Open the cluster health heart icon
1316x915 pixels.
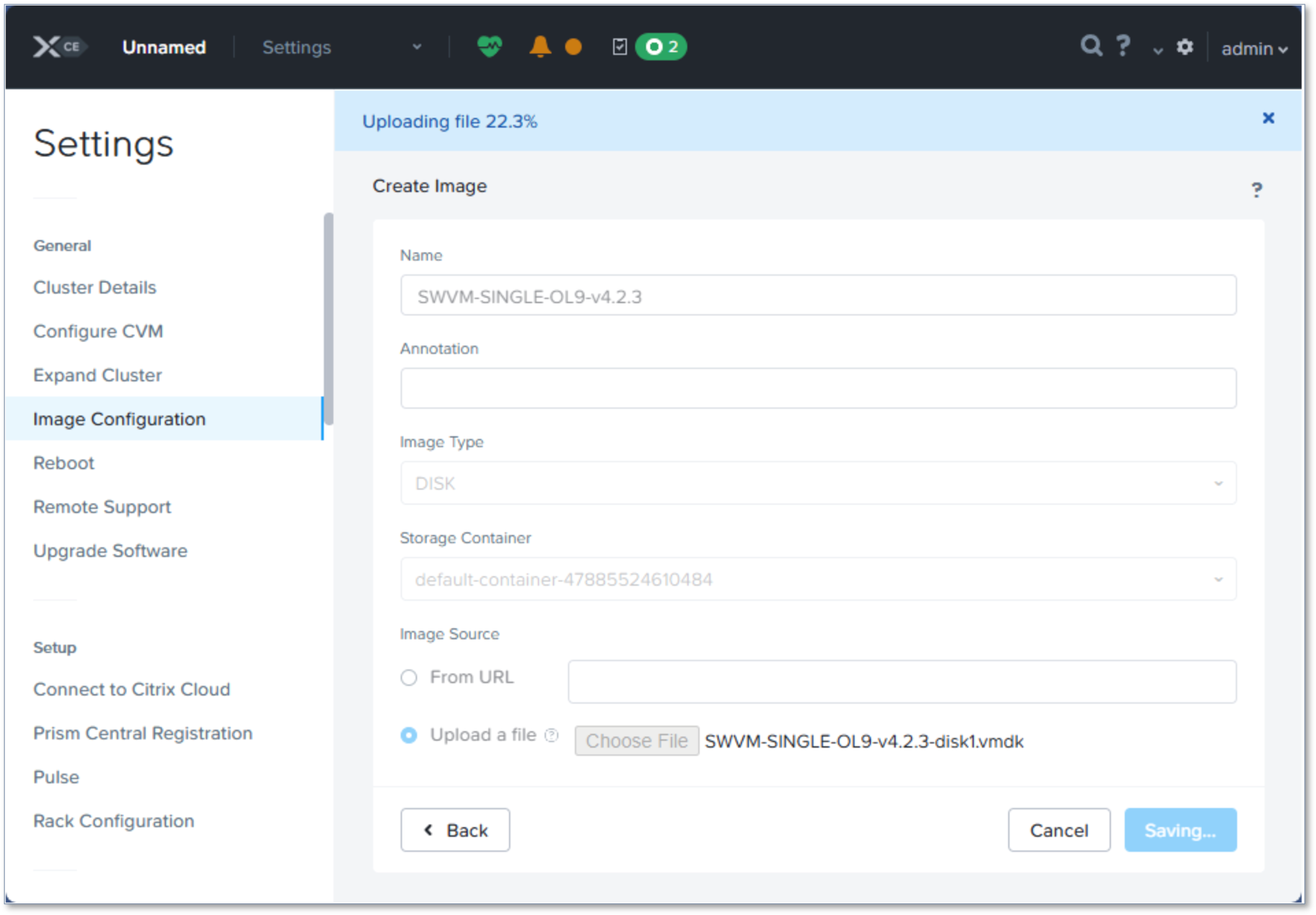coord(489,47)
